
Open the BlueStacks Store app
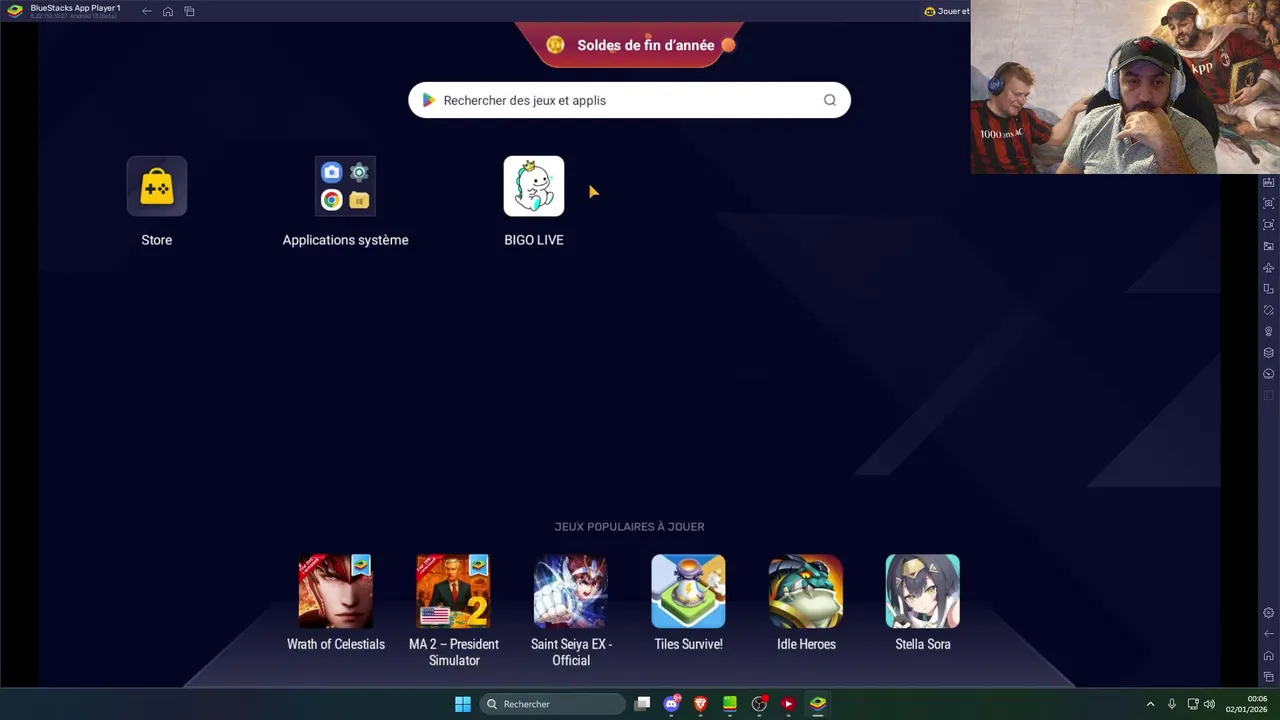157,187
